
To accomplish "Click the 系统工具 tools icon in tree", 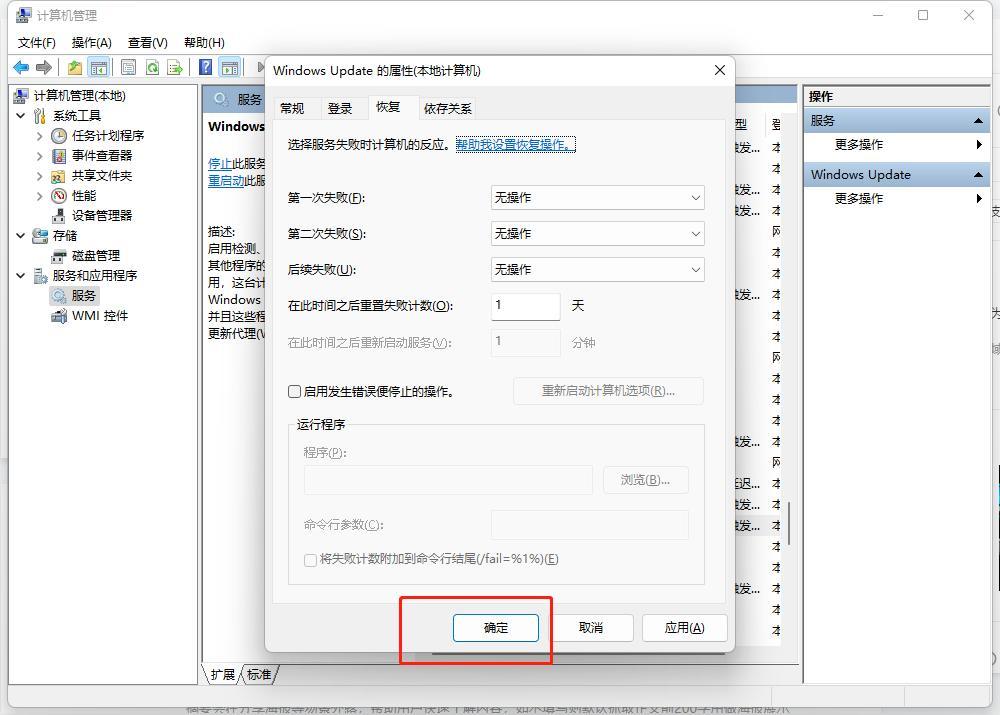I will tap(40, 115).
